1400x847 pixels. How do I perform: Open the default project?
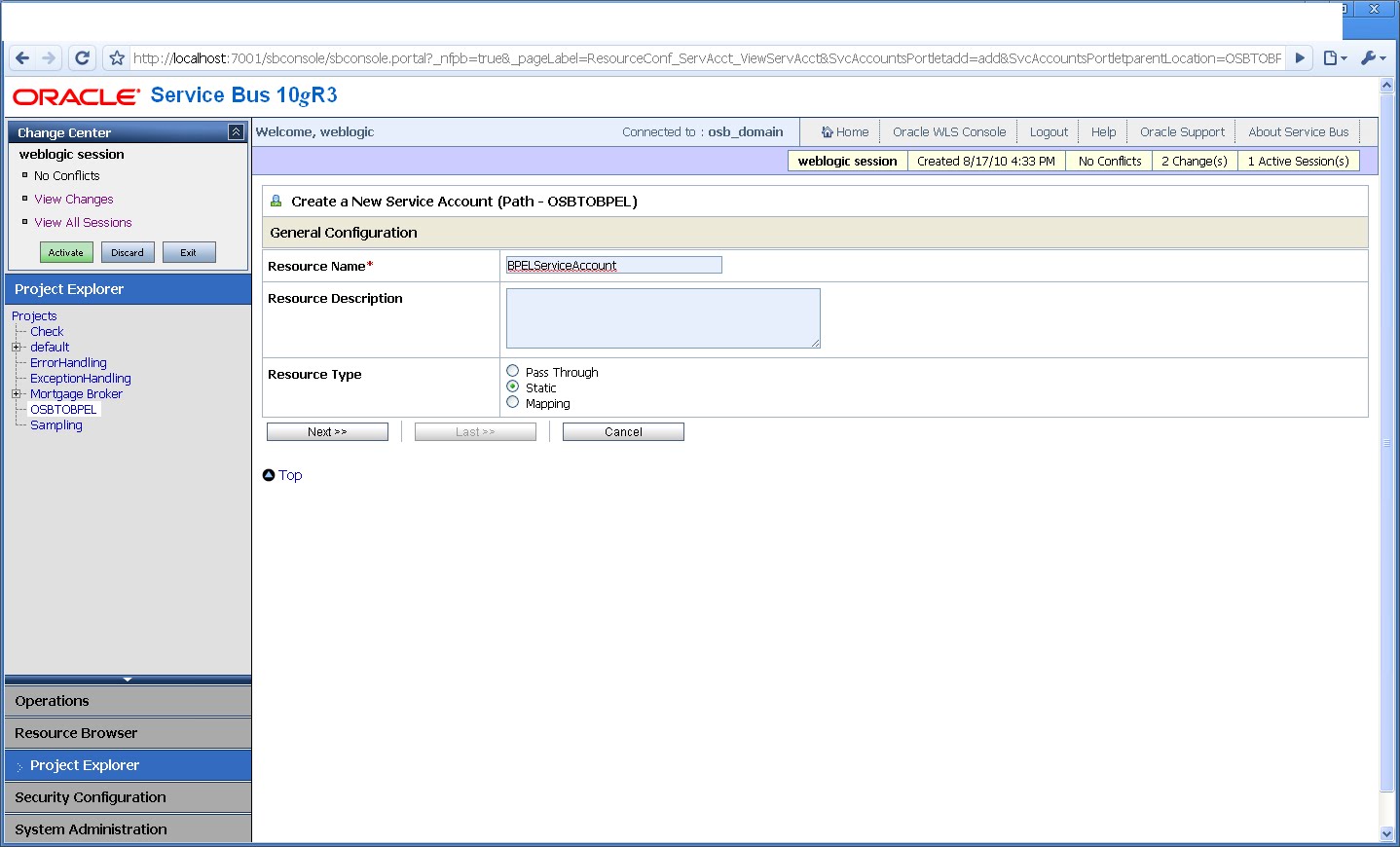pos(50,348)
